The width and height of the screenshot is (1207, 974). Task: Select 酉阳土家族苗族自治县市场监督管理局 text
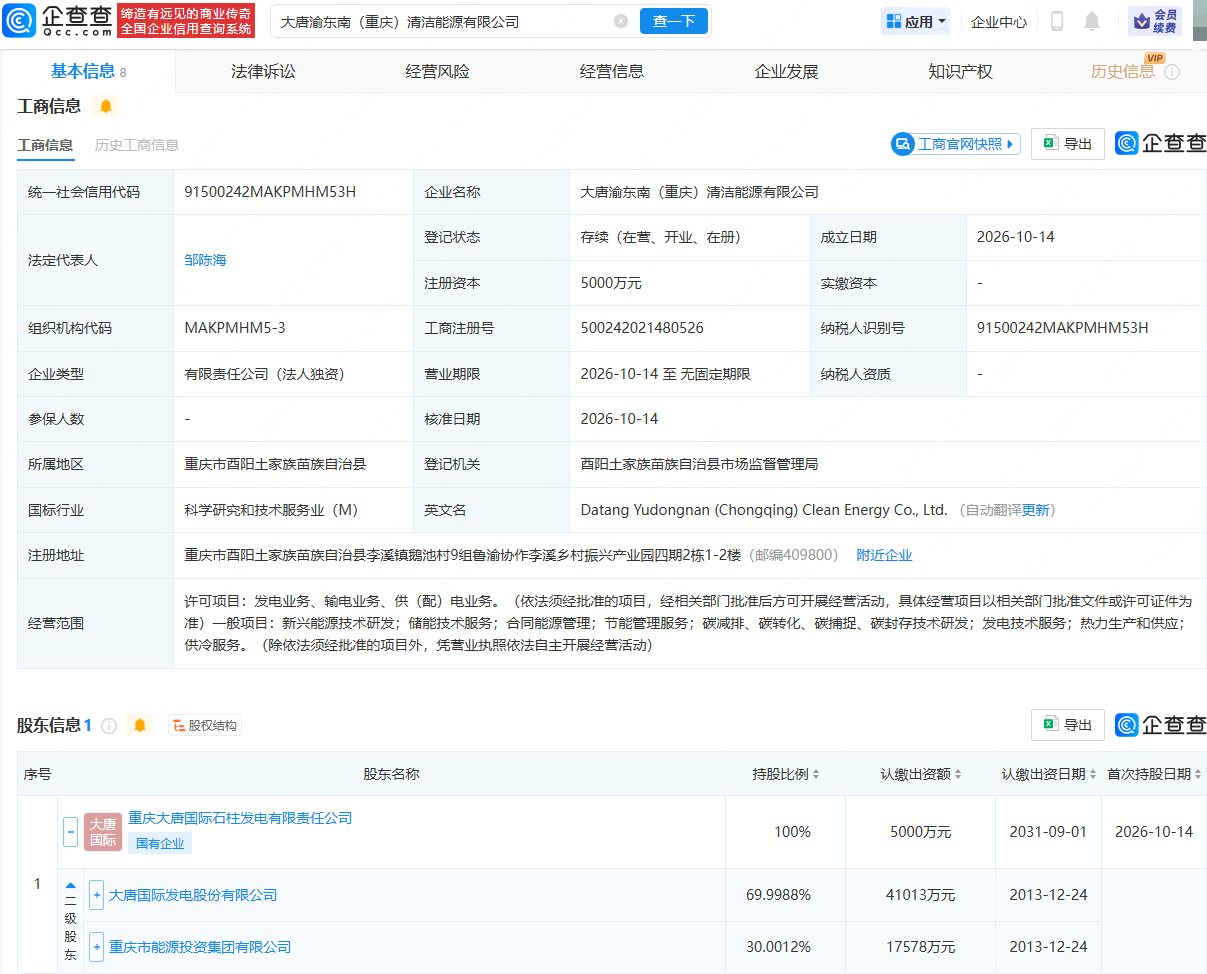[699, 464]
